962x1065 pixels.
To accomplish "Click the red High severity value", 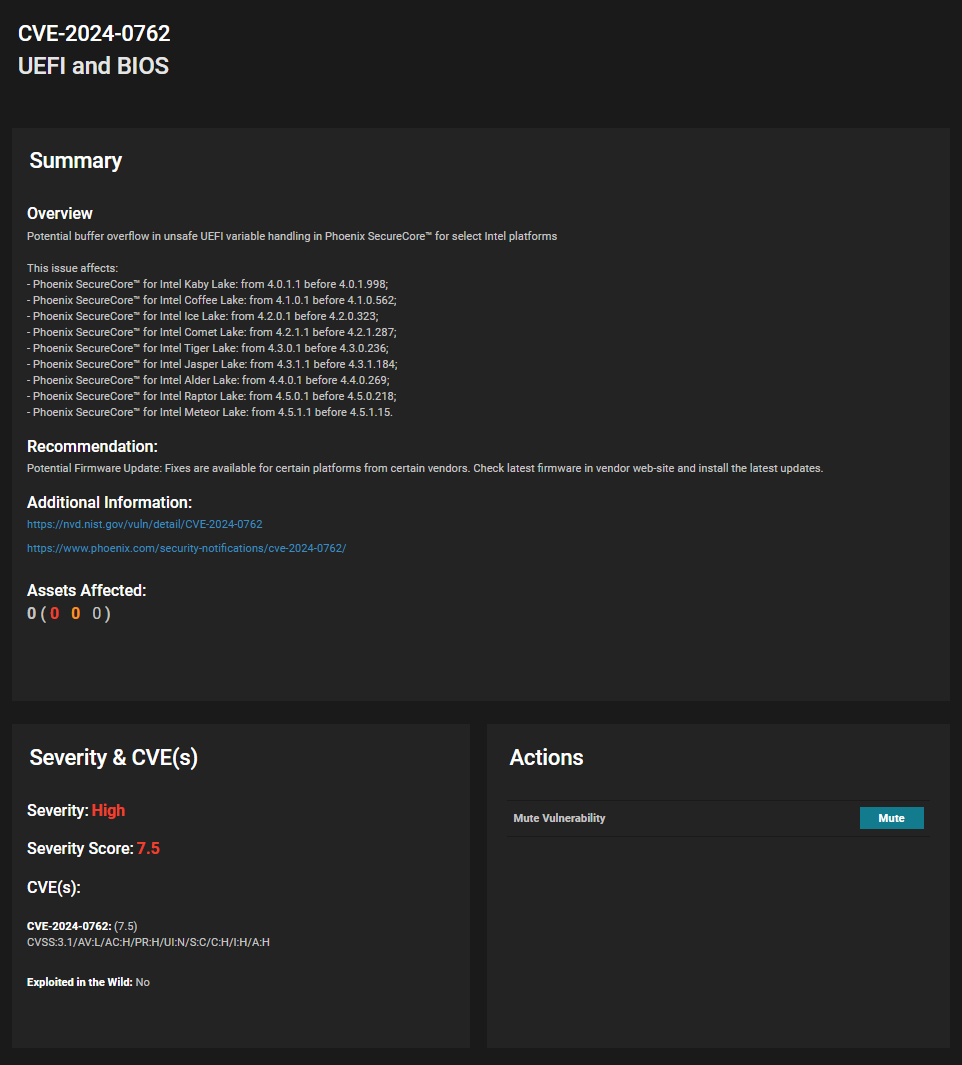I will coord(108,810).
